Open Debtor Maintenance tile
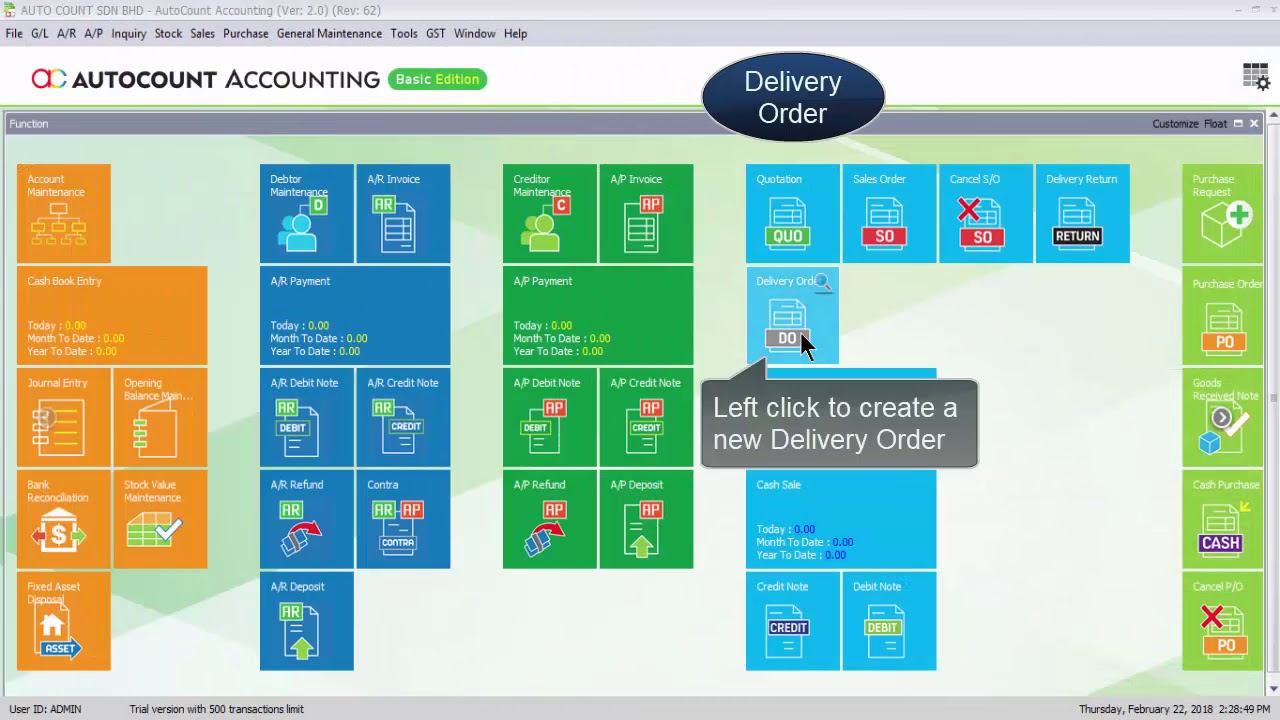 click(x=307, y=214)
